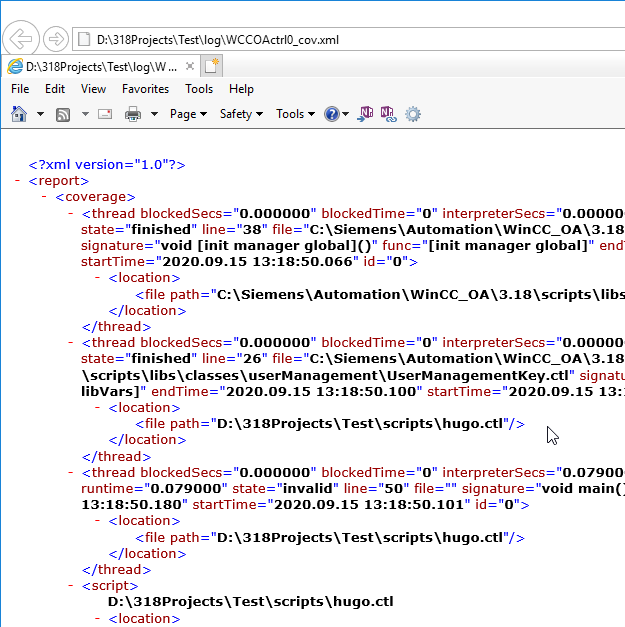
Task: Click the gear icon in command bar
Action: [x=413, y=114]
